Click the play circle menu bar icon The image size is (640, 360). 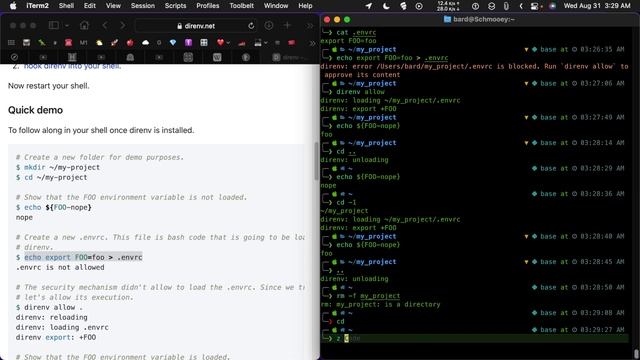click(x=419, y=6)
